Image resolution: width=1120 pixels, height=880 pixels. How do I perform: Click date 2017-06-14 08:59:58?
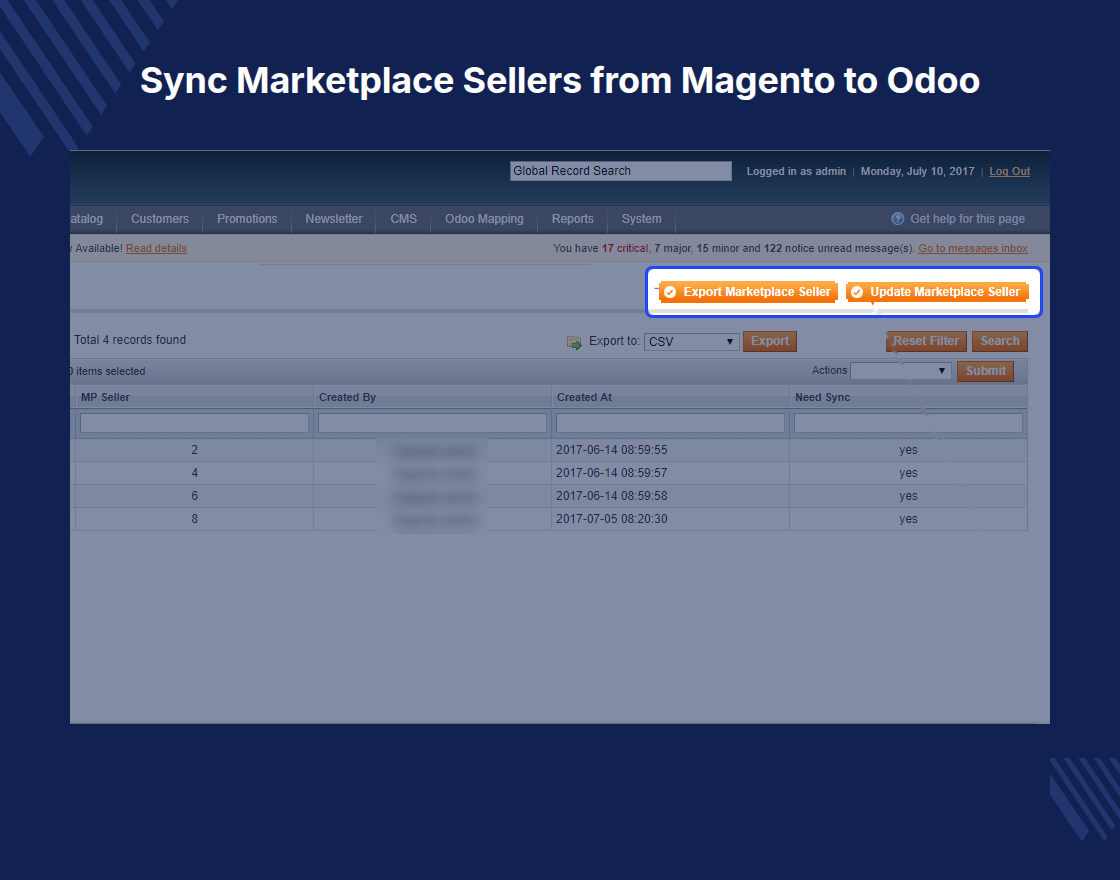point(611,496)
